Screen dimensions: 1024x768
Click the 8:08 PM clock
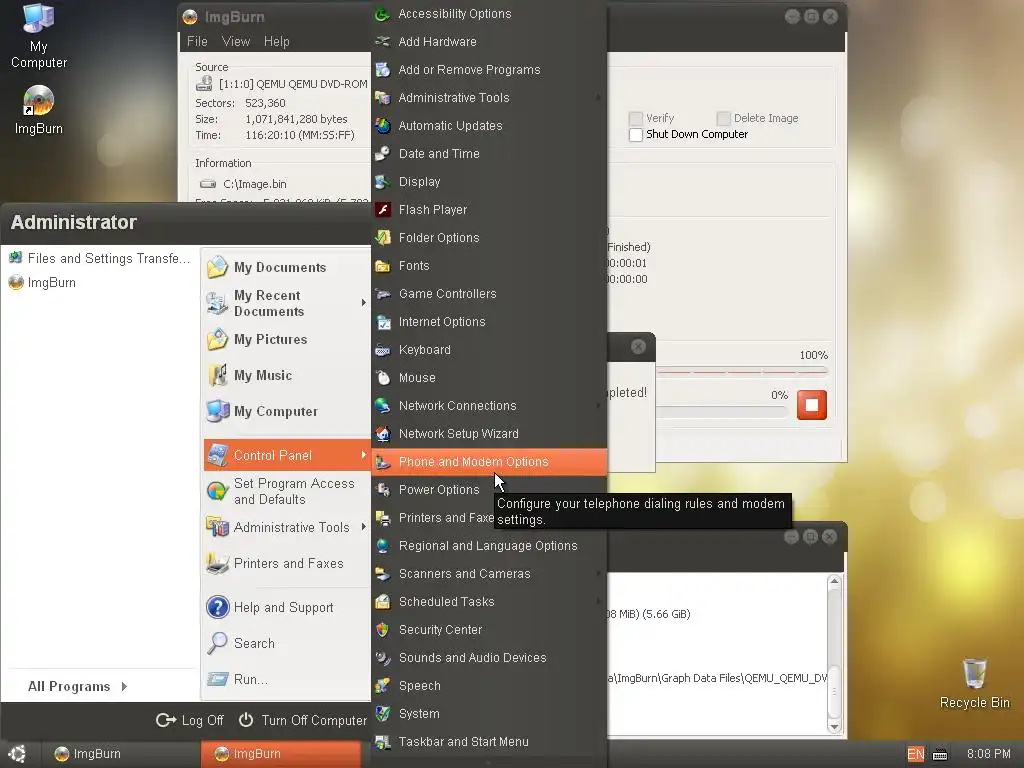click(988, 754)
